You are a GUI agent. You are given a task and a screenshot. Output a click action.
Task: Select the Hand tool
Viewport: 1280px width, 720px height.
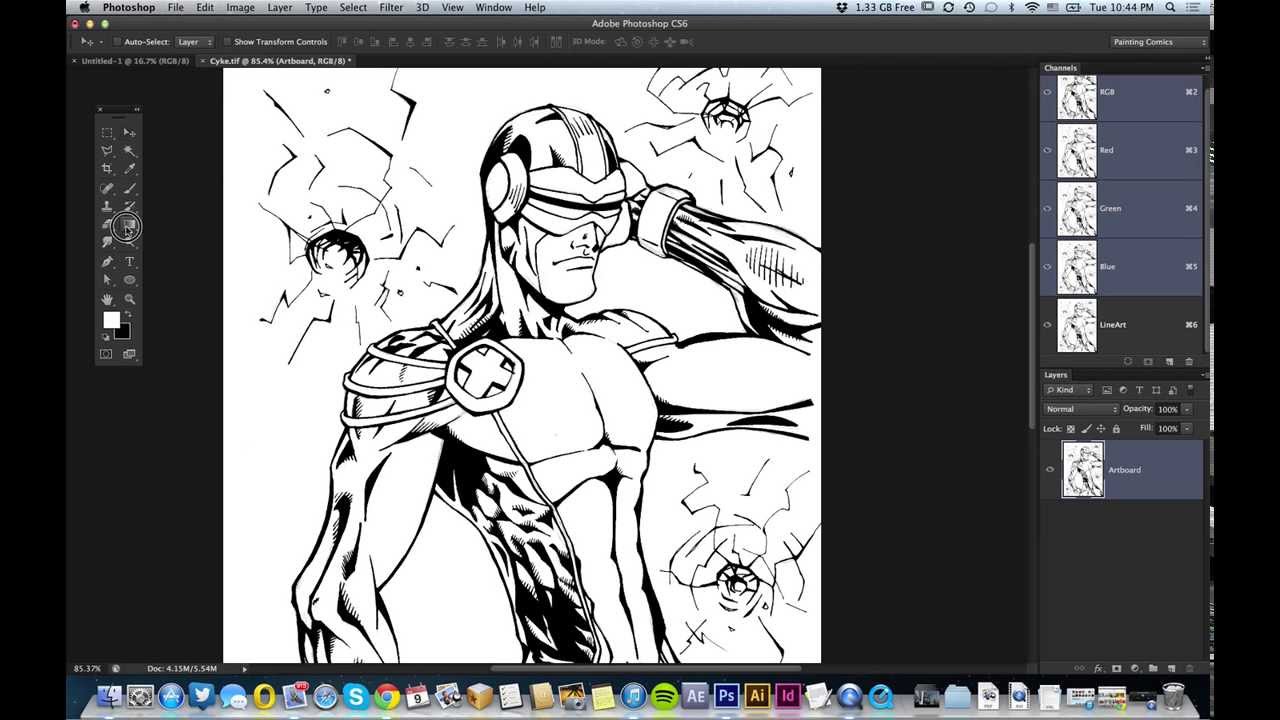point(107,299)
